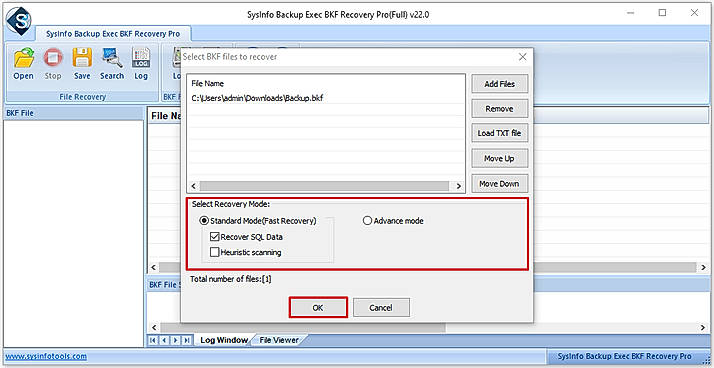Open the Log toolbar icon

point(141,64)
